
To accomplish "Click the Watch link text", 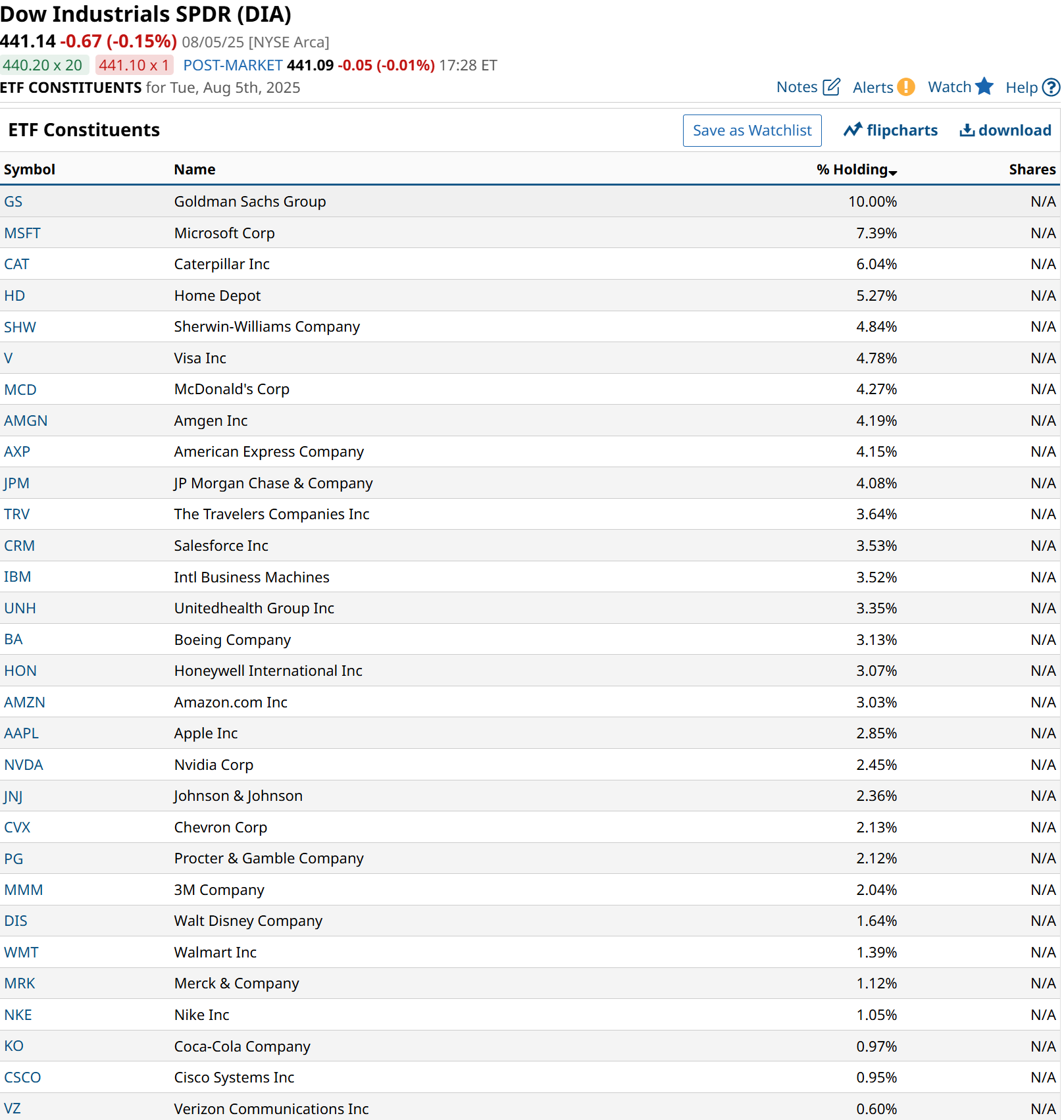I will pyautogui.click(x=950, y=87).
